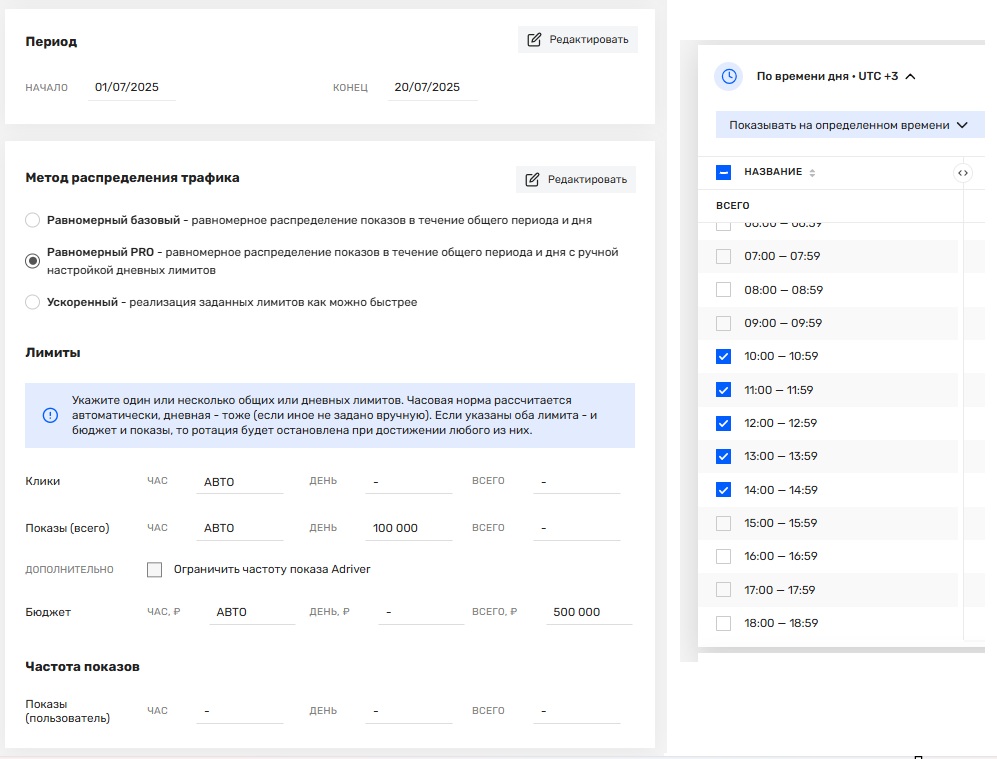Select the Равномерный базовый radio option
The image size is (997, 759).
[32, 221]
